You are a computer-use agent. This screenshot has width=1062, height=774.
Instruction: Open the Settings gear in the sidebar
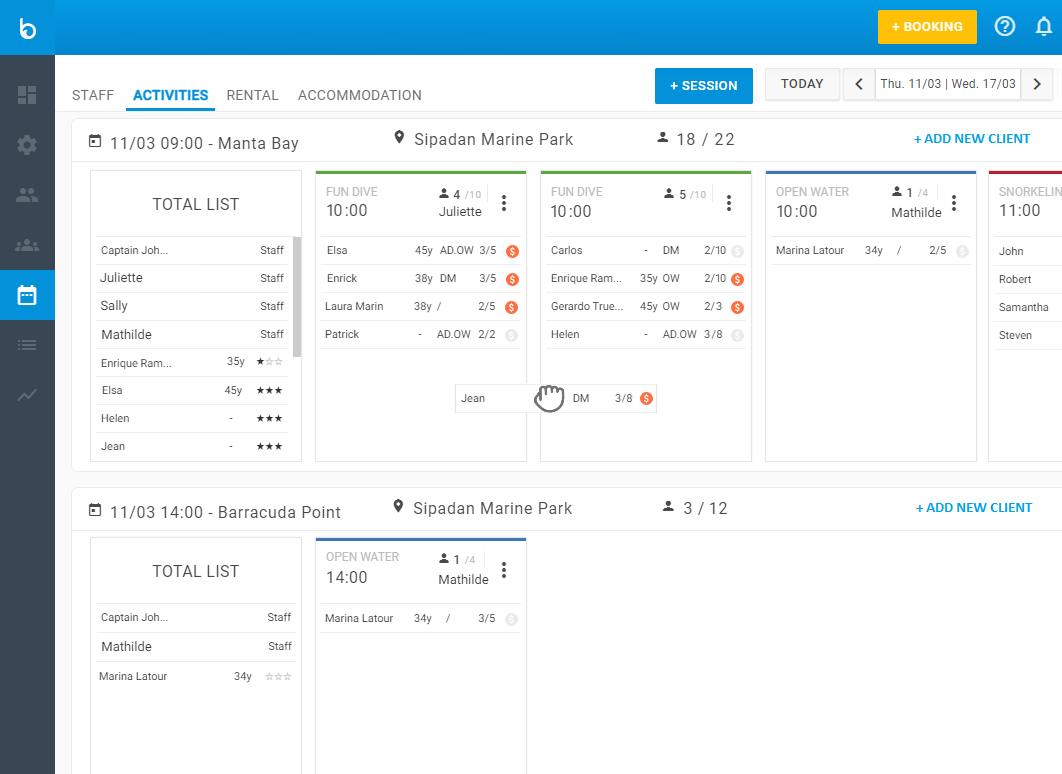tap(27, 145)
